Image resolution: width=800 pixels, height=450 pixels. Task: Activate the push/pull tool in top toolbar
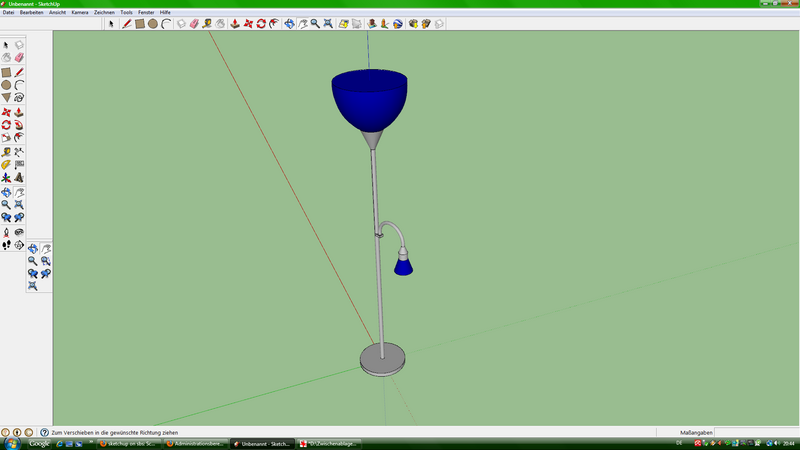234,23
